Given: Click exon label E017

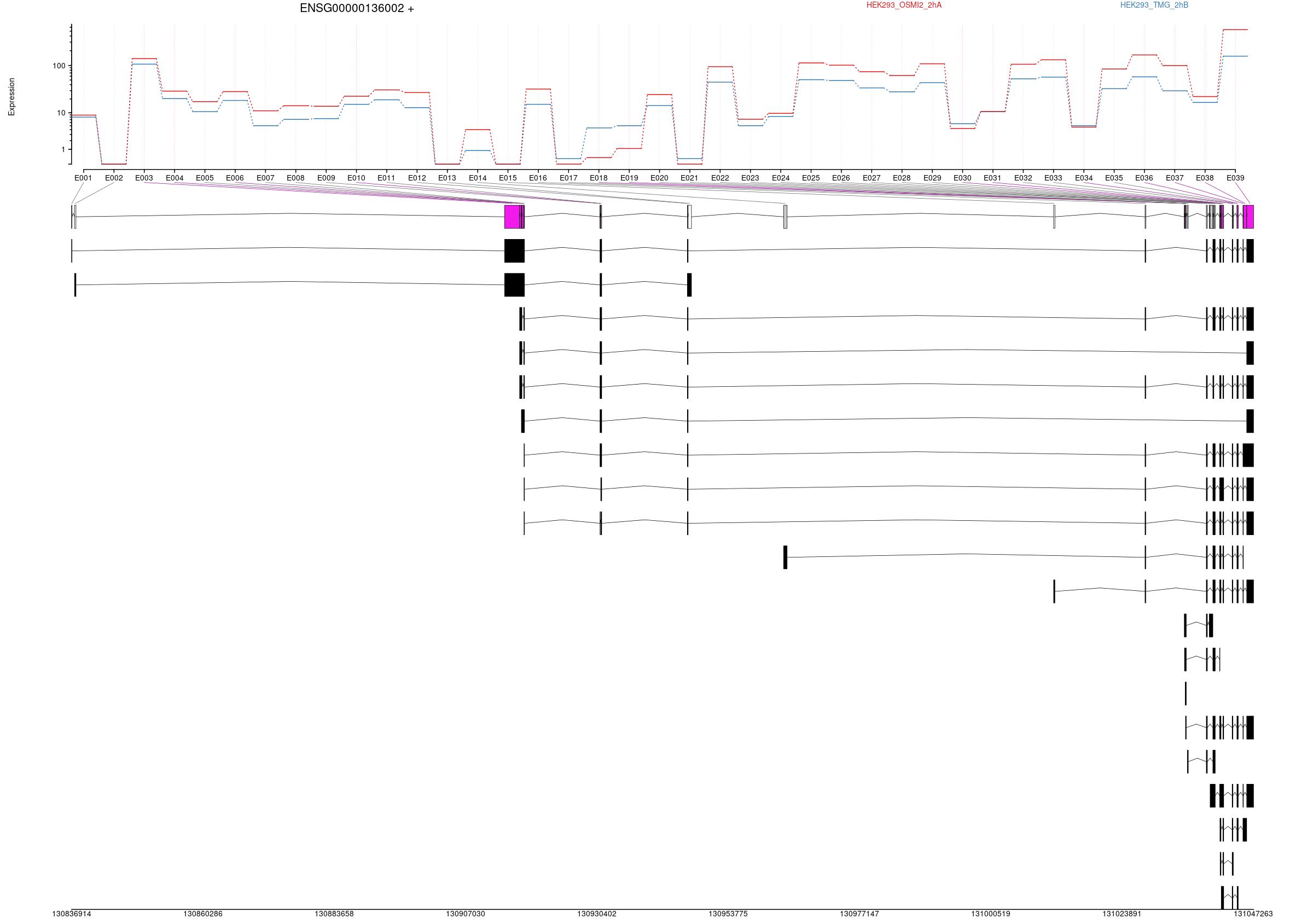Looking at the screenshot, I should click(568, 178).
